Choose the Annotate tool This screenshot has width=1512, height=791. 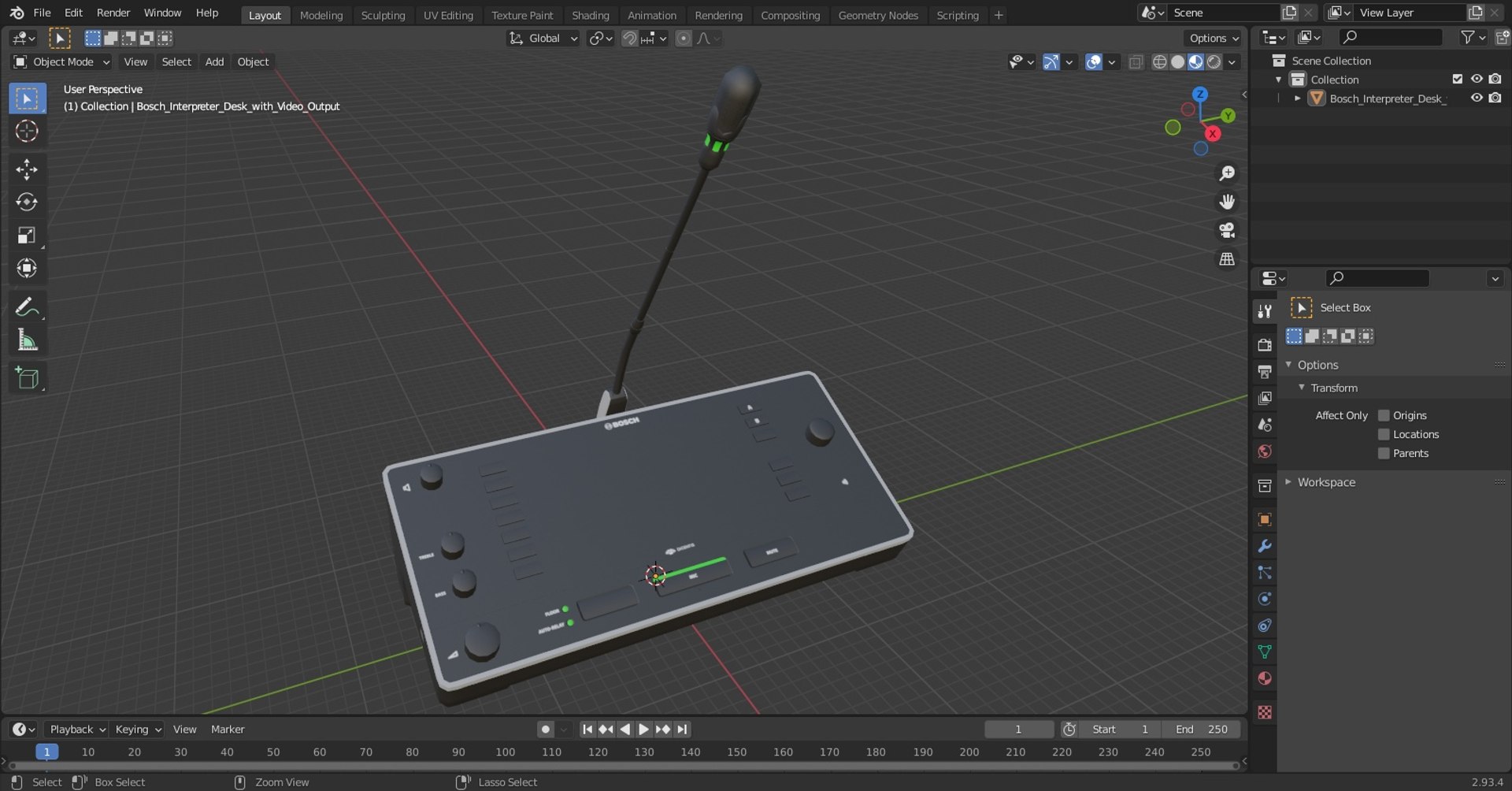[x=27, y=306]
